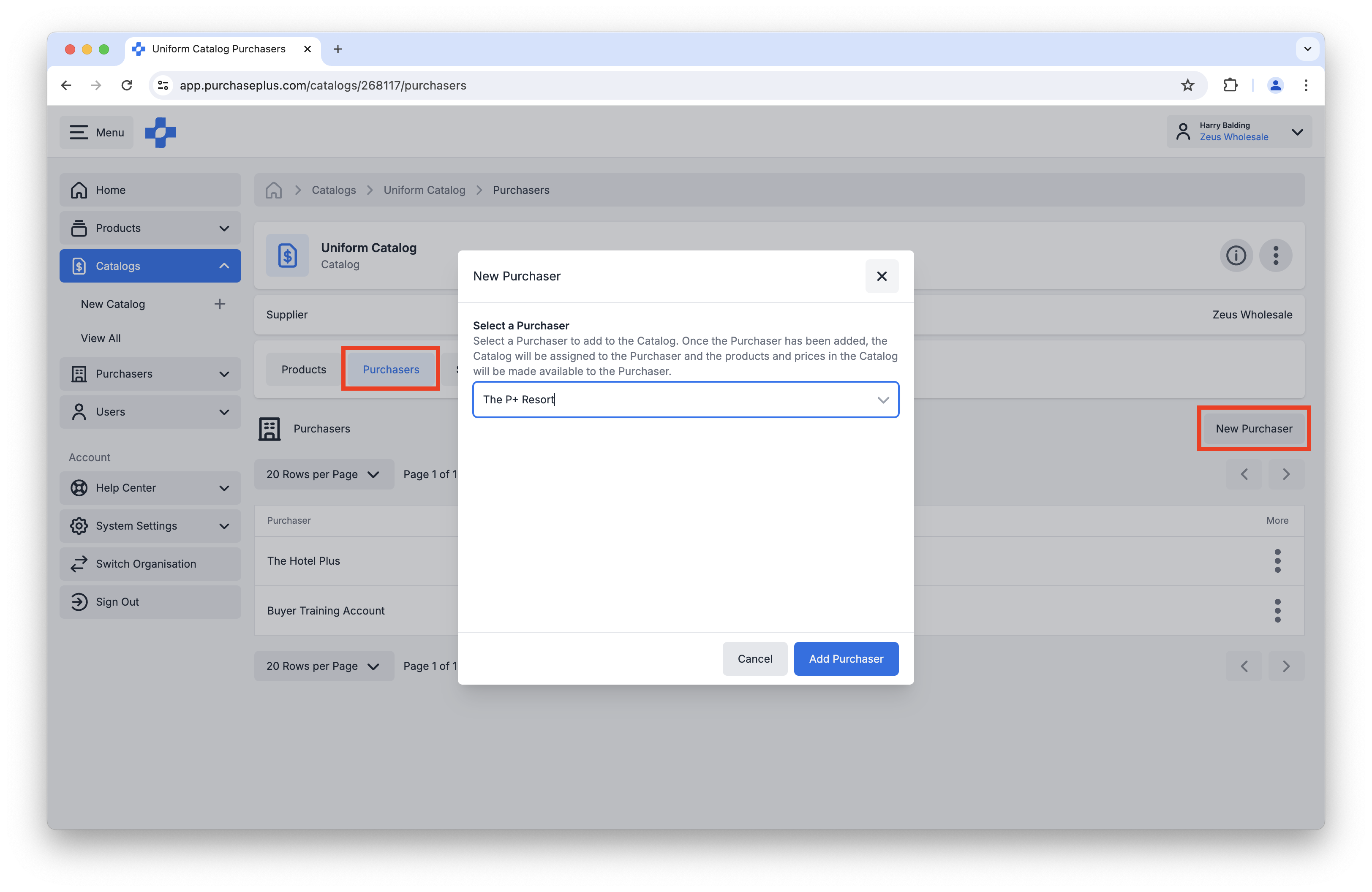
Task: Go to previous page using bottom pagination arrow
Action: (x=1244, y=666)
